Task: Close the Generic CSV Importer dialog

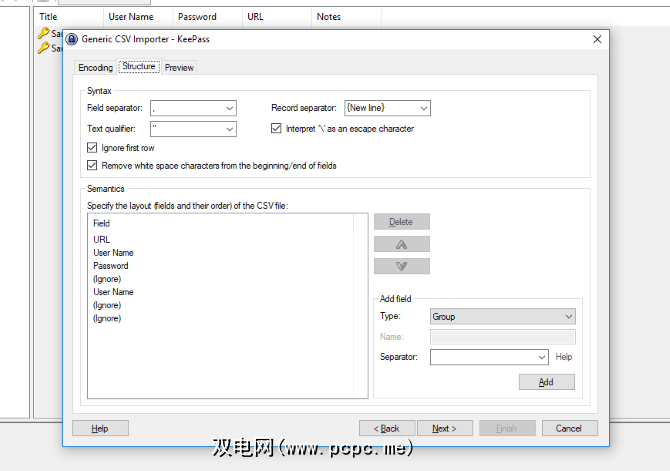Action: coord(597,39)
